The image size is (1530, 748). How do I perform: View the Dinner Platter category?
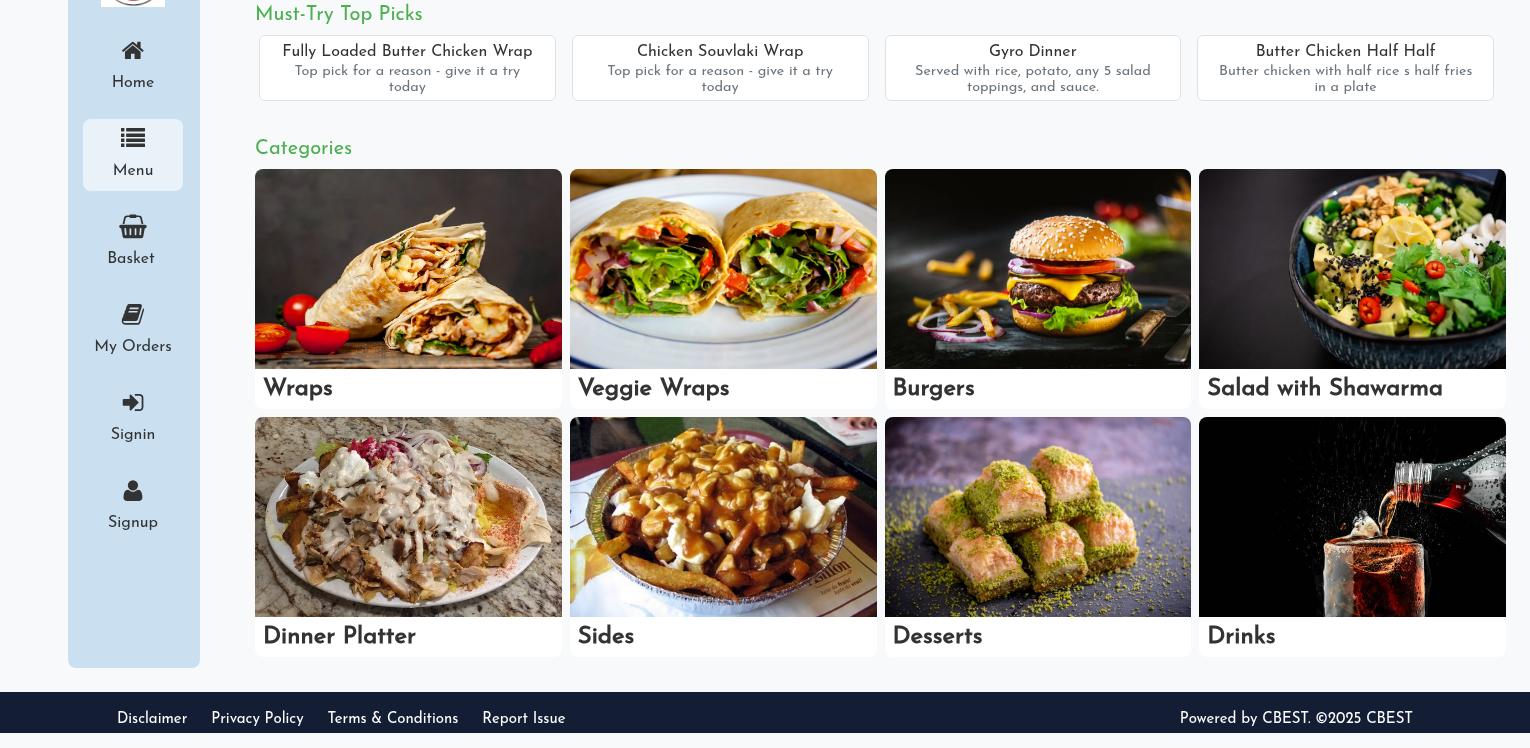(x=408, y=536)
